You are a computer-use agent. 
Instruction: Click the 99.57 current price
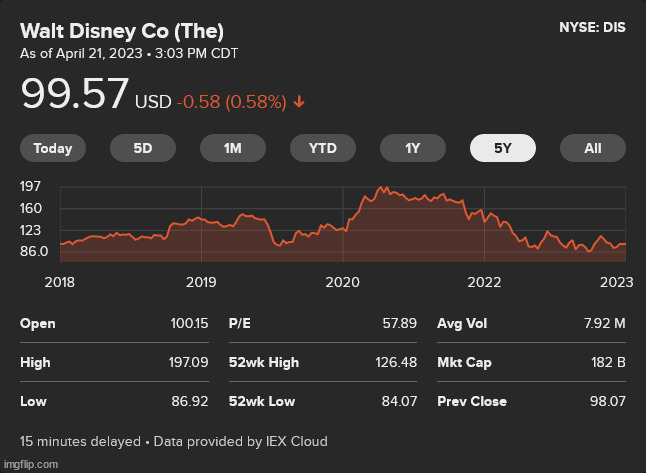tap(75, 95)
